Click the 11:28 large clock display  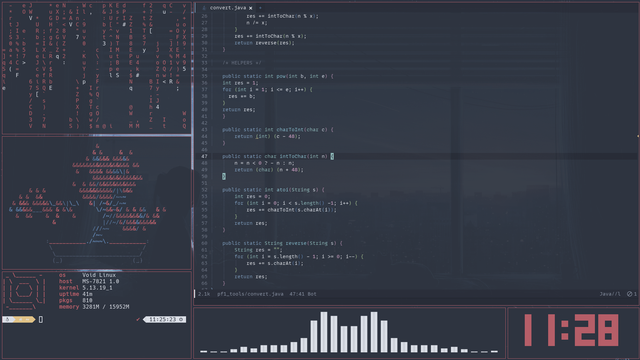[x=571, y=330]
